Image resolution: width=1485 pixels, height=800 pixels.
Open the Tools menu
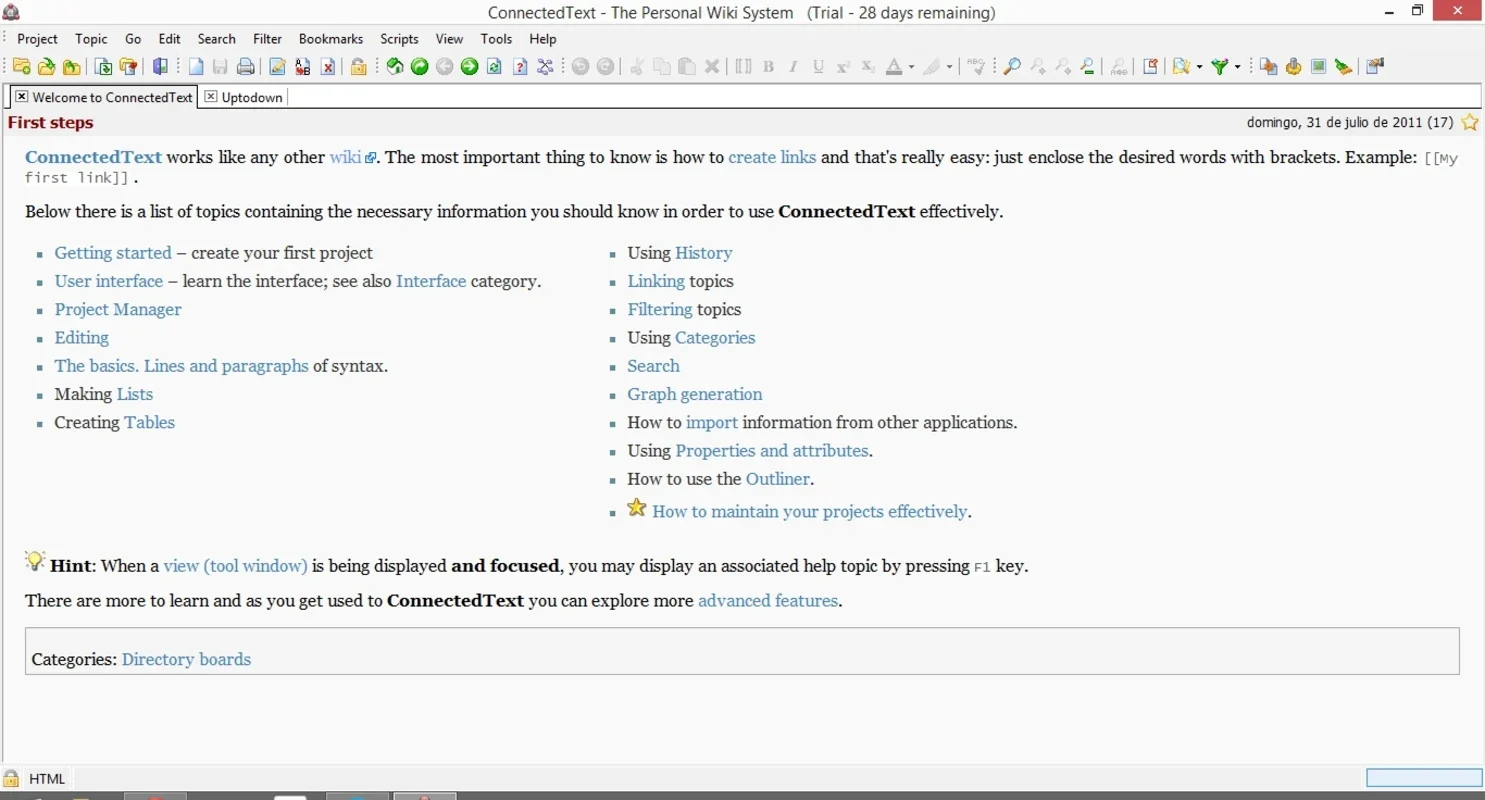point(496,39)
